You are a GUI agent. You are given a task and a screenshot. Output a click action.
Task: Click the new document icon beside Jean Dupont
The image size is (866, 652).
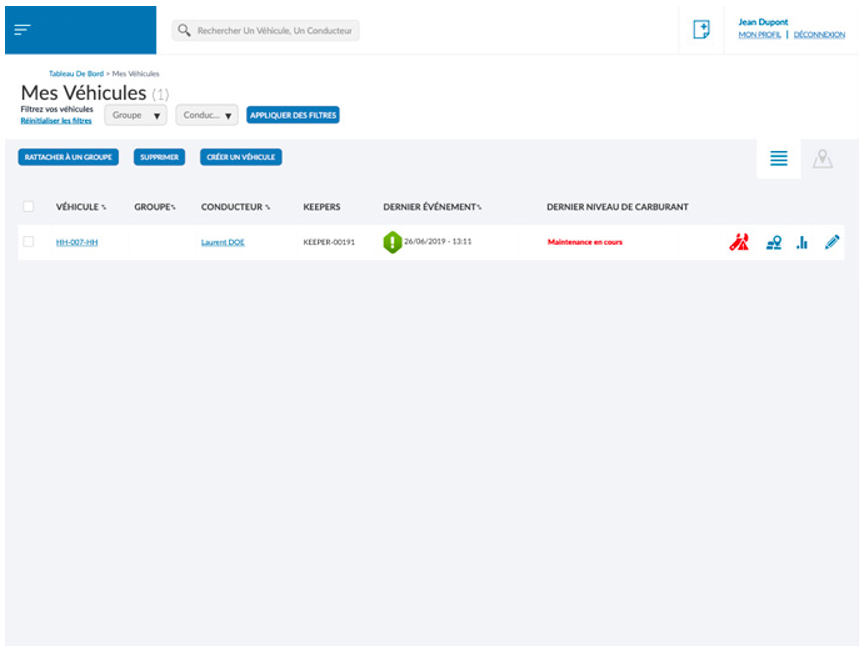[701, 30]
